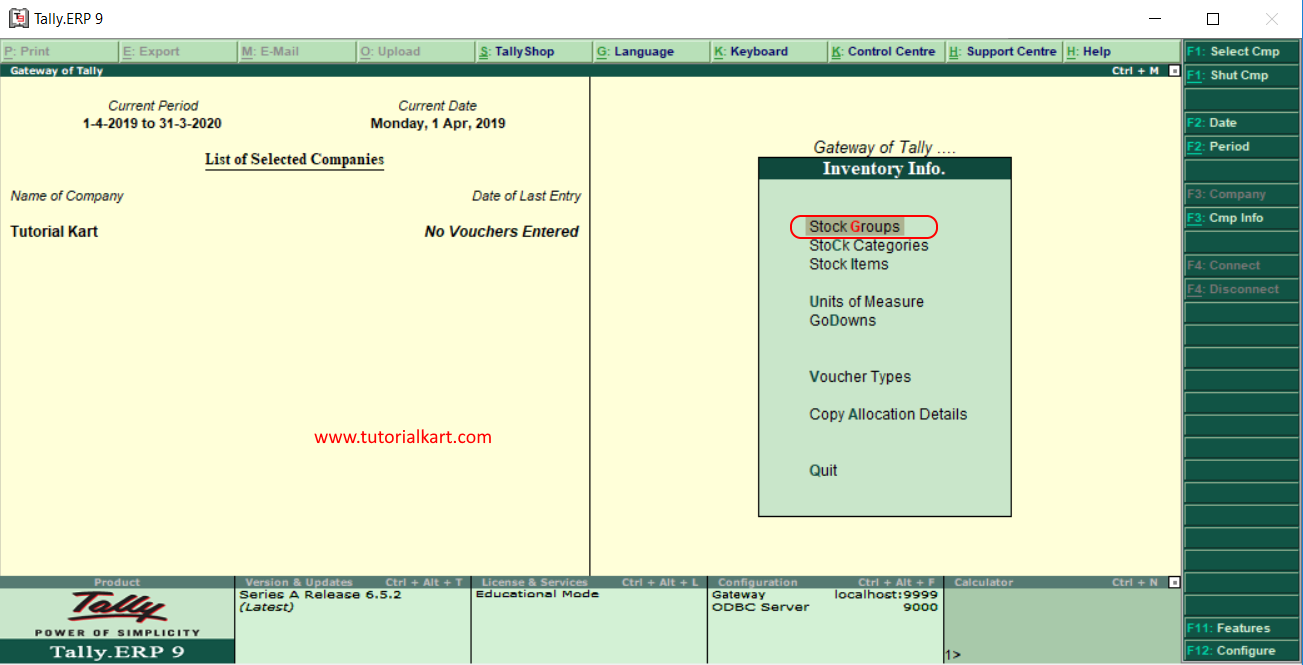Select Stock Groups in Inventory Info

[855, 227]
